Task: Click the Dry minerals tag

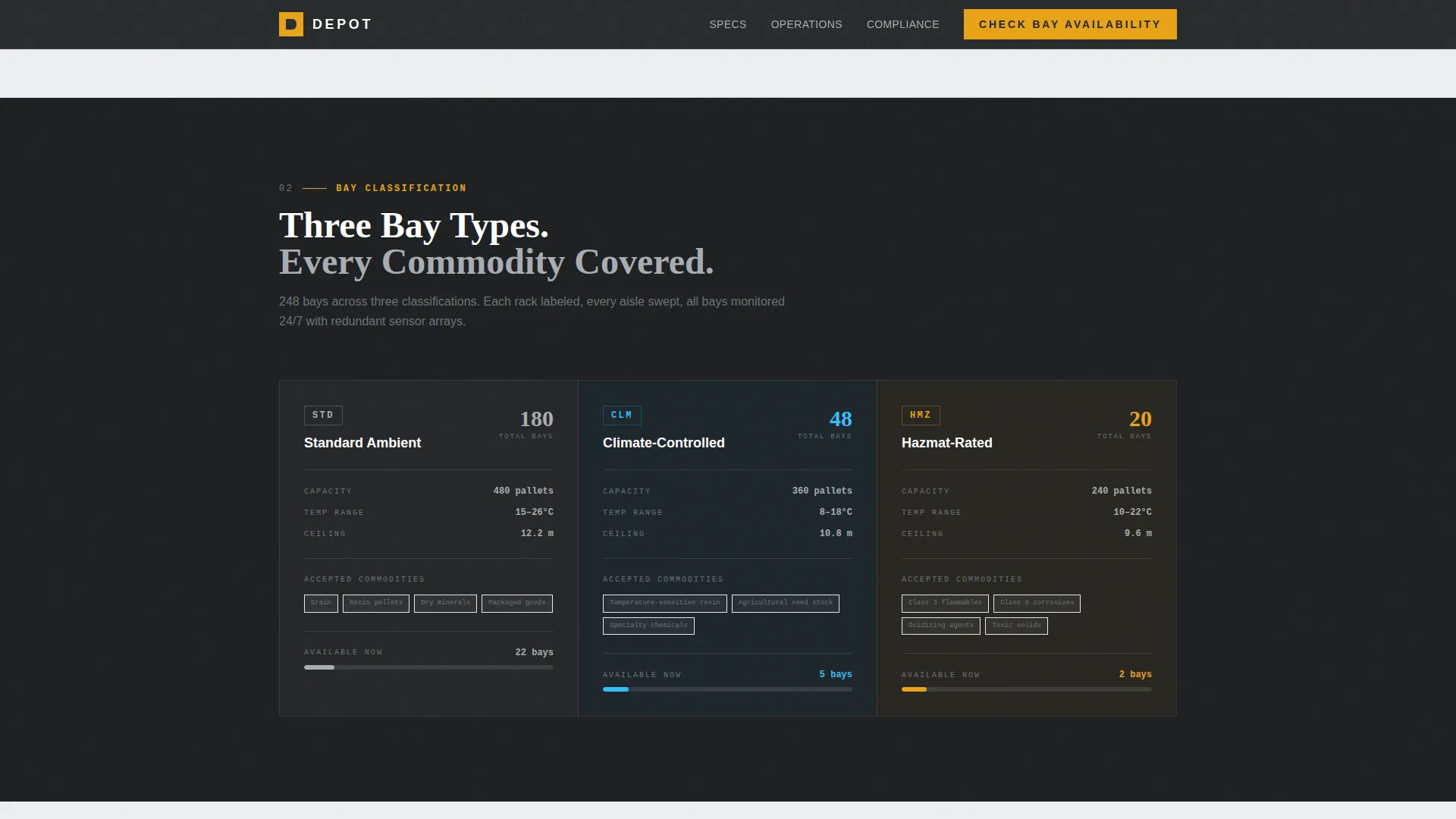Action: (x=445, y=603)
